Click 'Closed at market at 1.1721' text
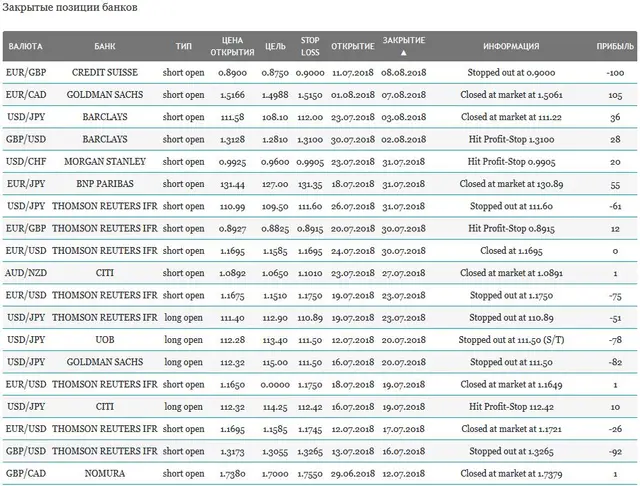Image resolution: width=640 pixels, height=486 pixels. tap(511, 429)
